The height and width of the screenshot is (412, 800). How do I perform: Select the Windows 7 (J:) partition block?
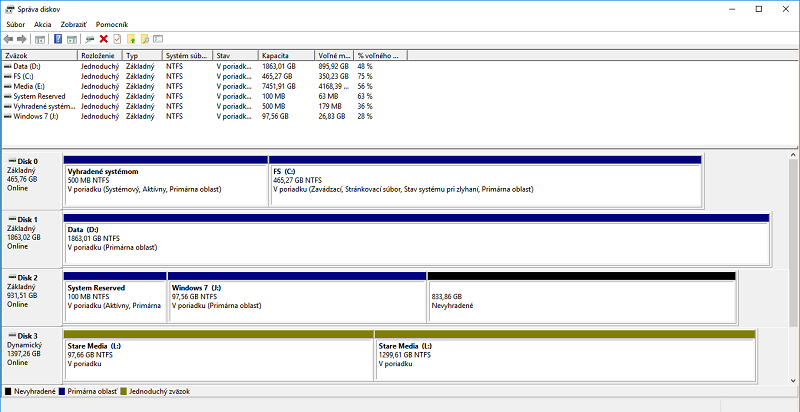297,298
